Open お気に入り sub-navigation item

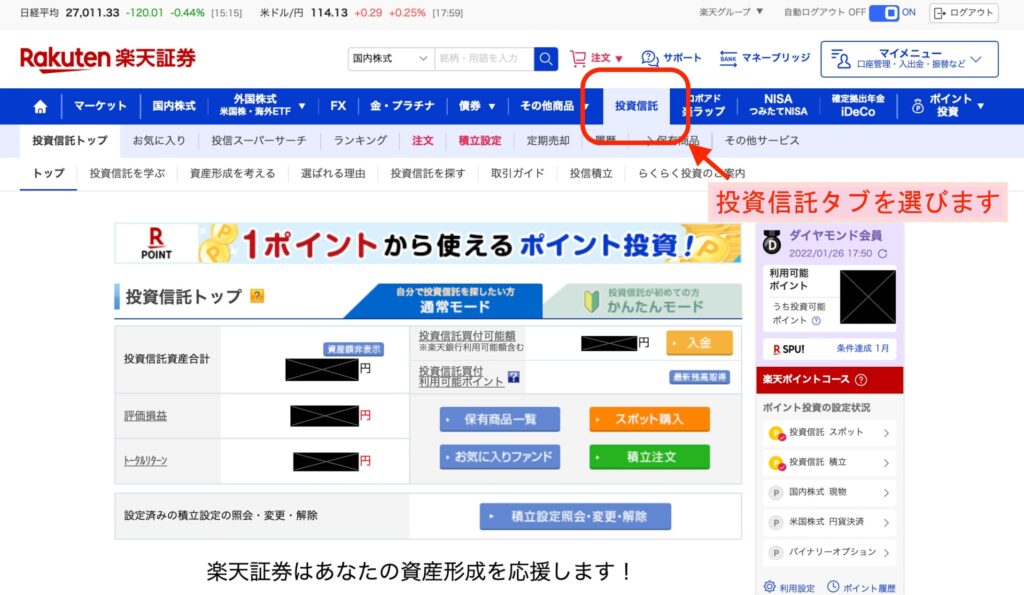(x=159, y=140)
